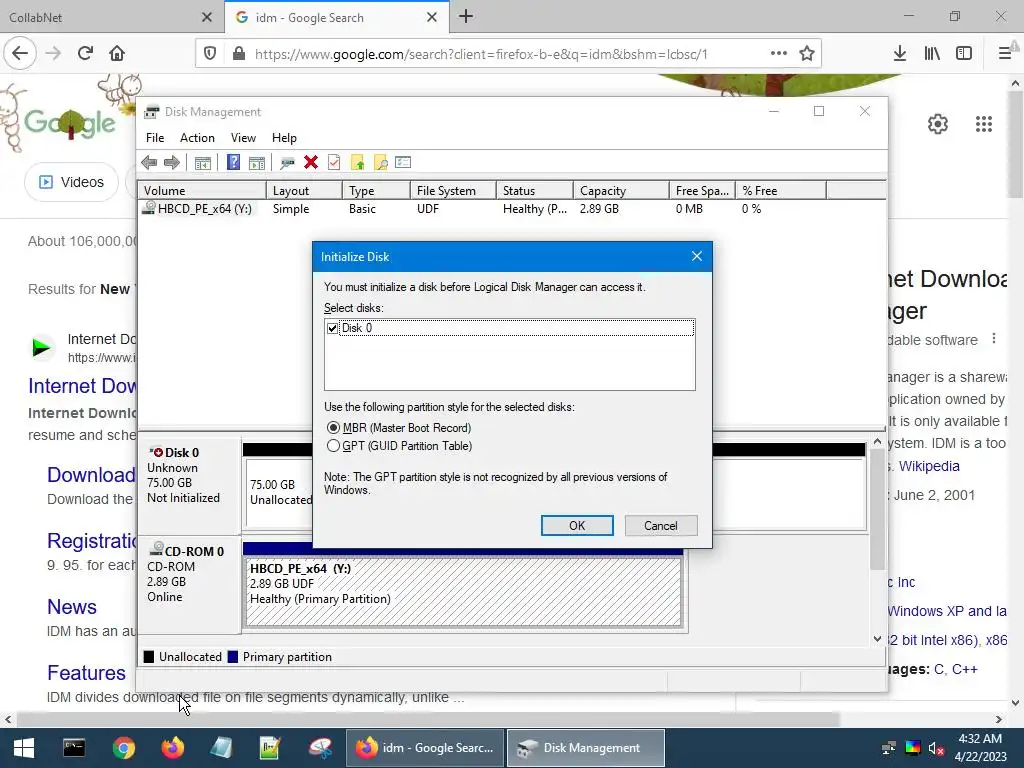The image size is (1024, 768).
Task: Go to Firefox home page icon
Action: pos(117,53)
